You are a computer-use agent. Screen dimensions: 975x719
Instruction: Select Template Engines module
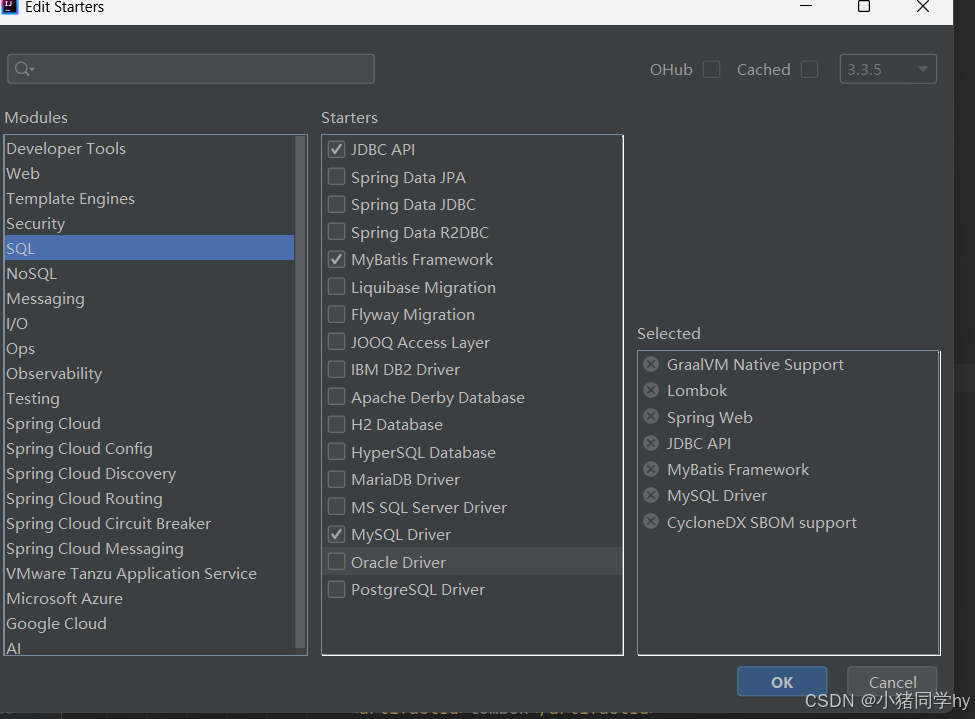coord(149,198)
